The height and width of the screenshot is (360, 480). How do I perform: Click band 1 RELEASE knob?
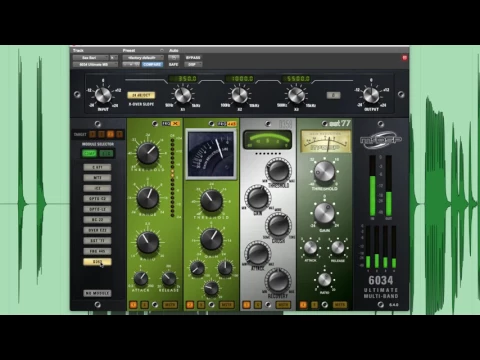coord(169,278)
